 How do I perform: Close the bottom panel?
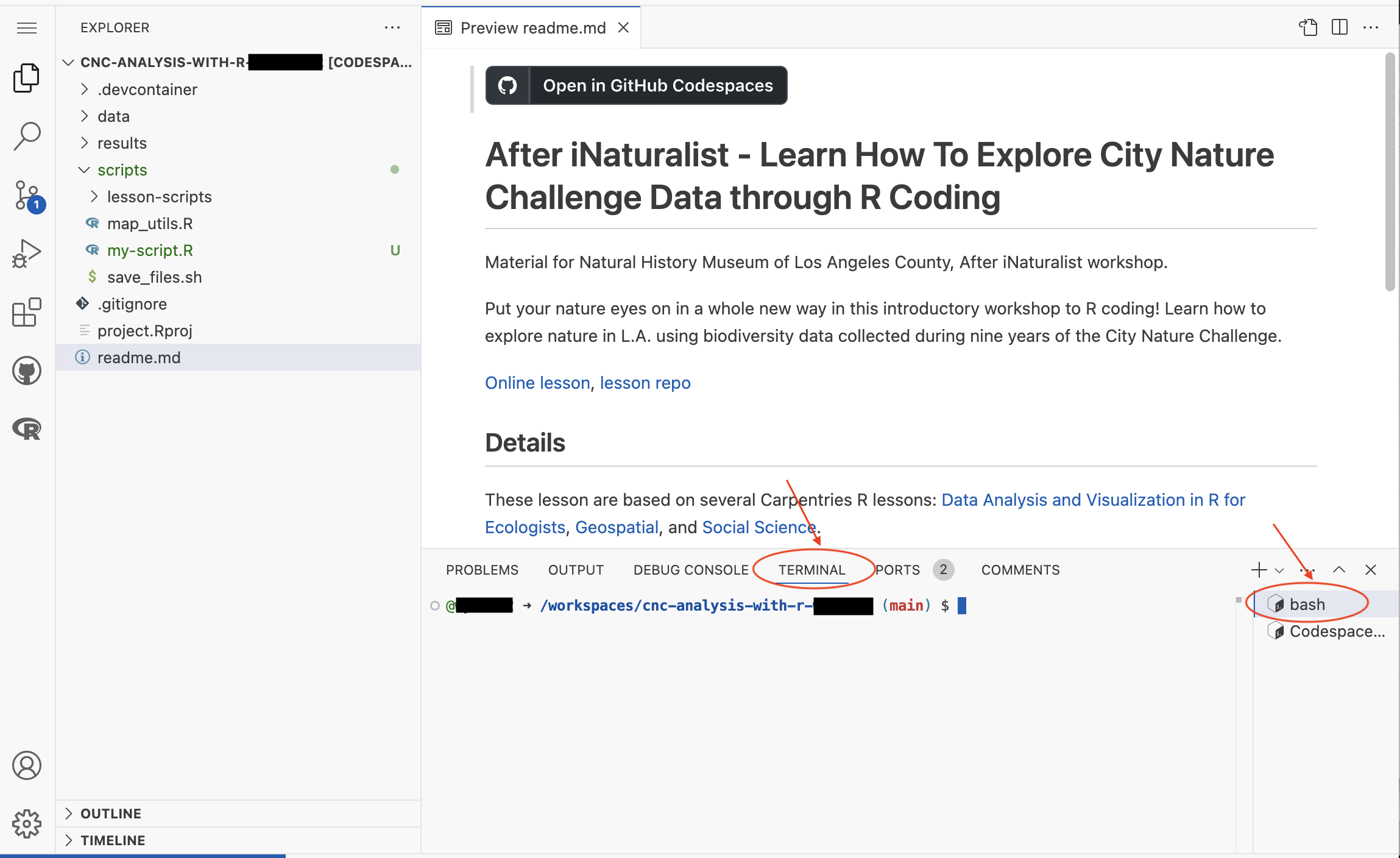coord(1371,570)
